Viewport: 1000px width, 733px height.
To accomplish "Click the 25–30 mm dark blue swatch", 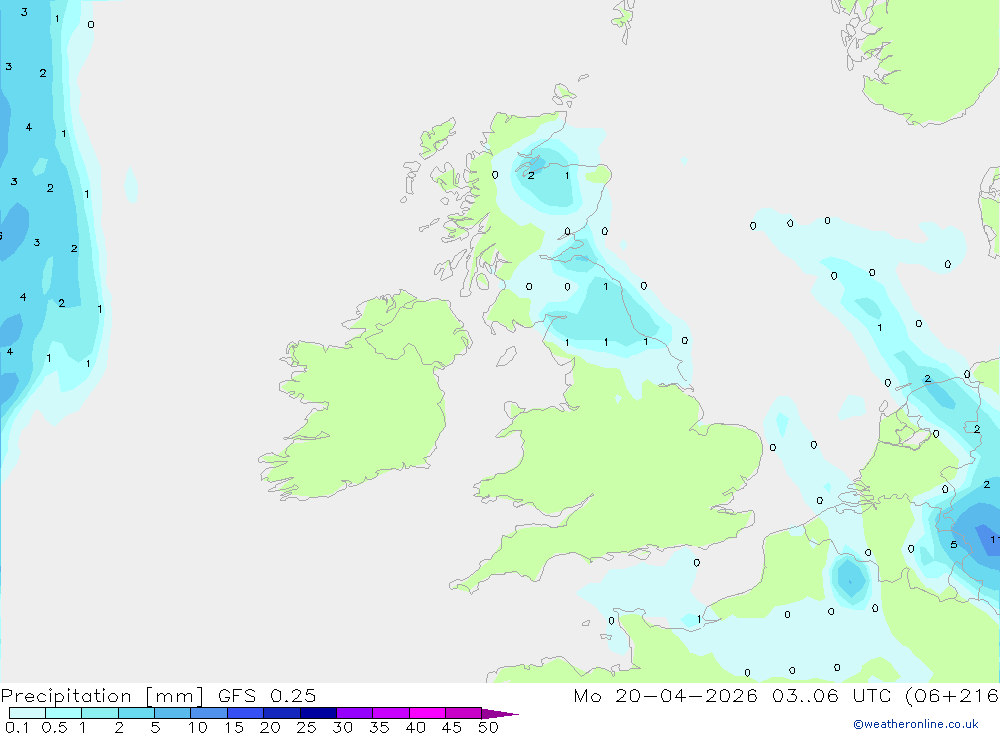I will pos(318,713).
